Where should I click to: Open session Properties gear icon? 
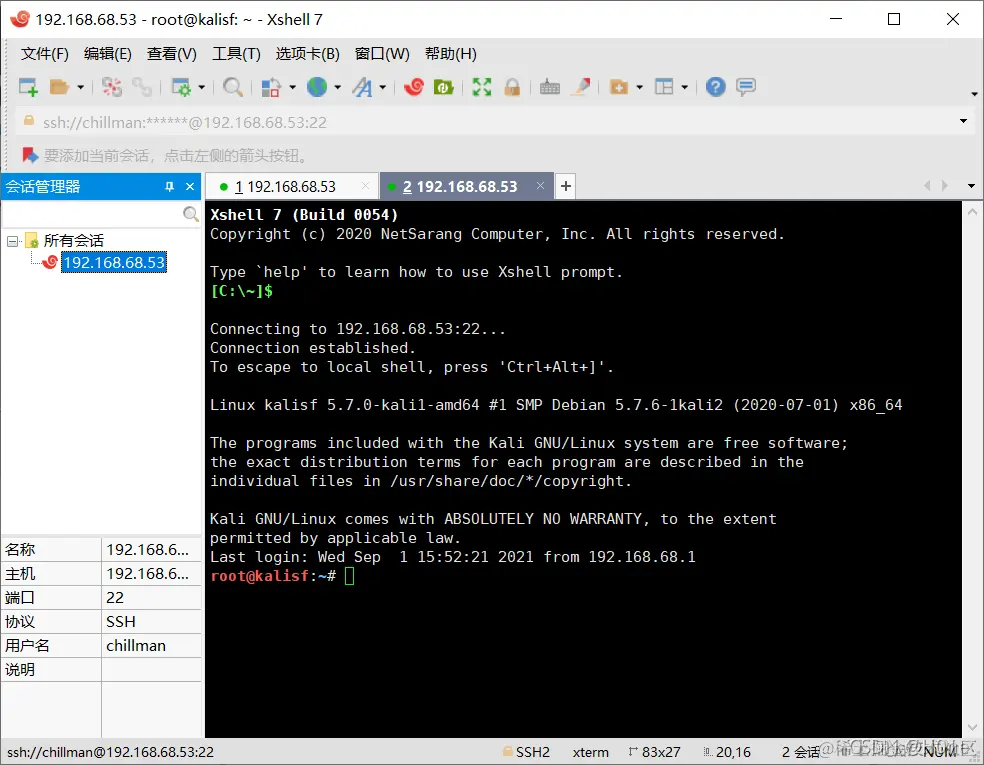tap(181, 87)
